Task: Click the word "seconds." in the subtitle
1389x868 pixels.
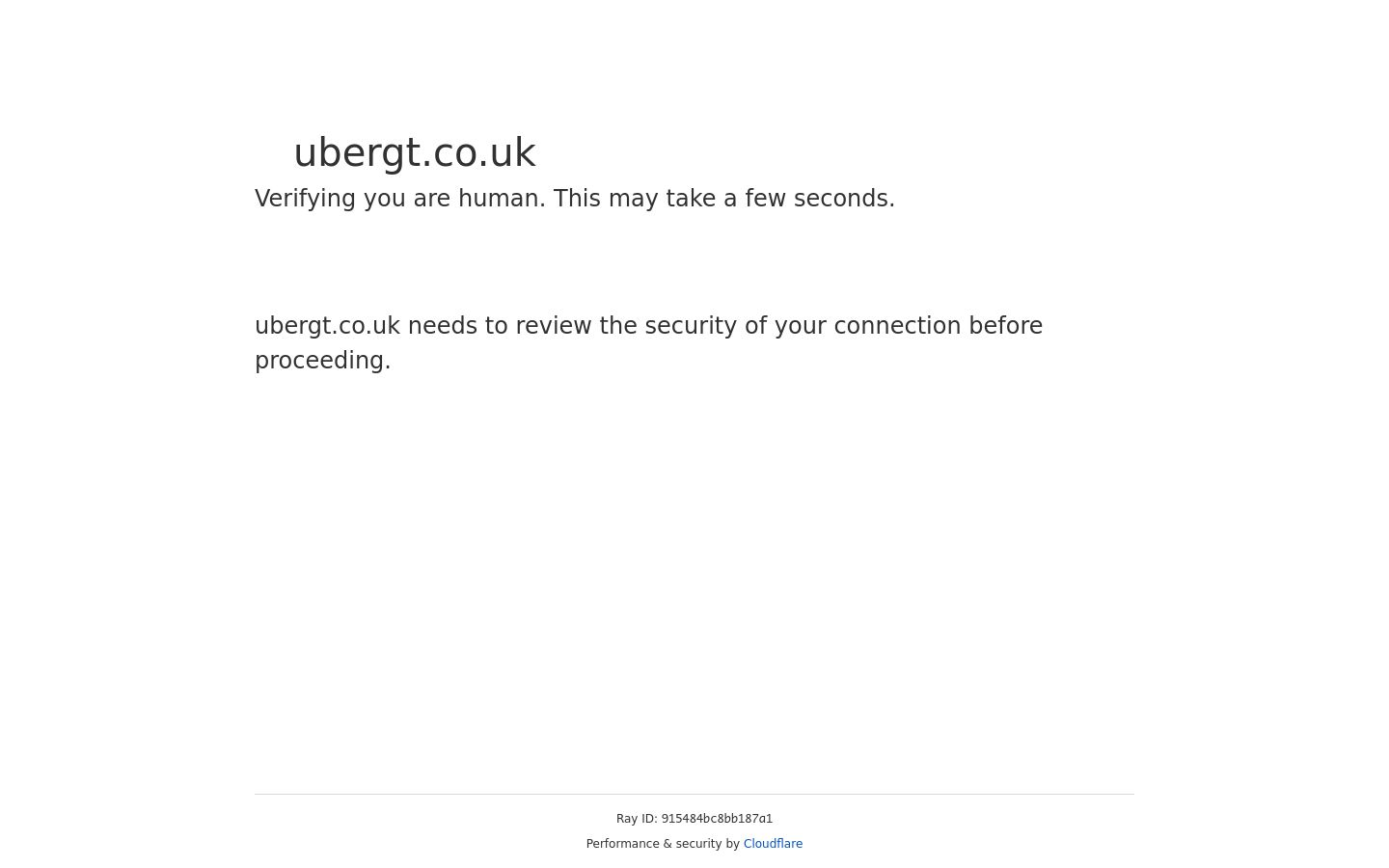Action: pyautogui.click(x=845, y=199)
